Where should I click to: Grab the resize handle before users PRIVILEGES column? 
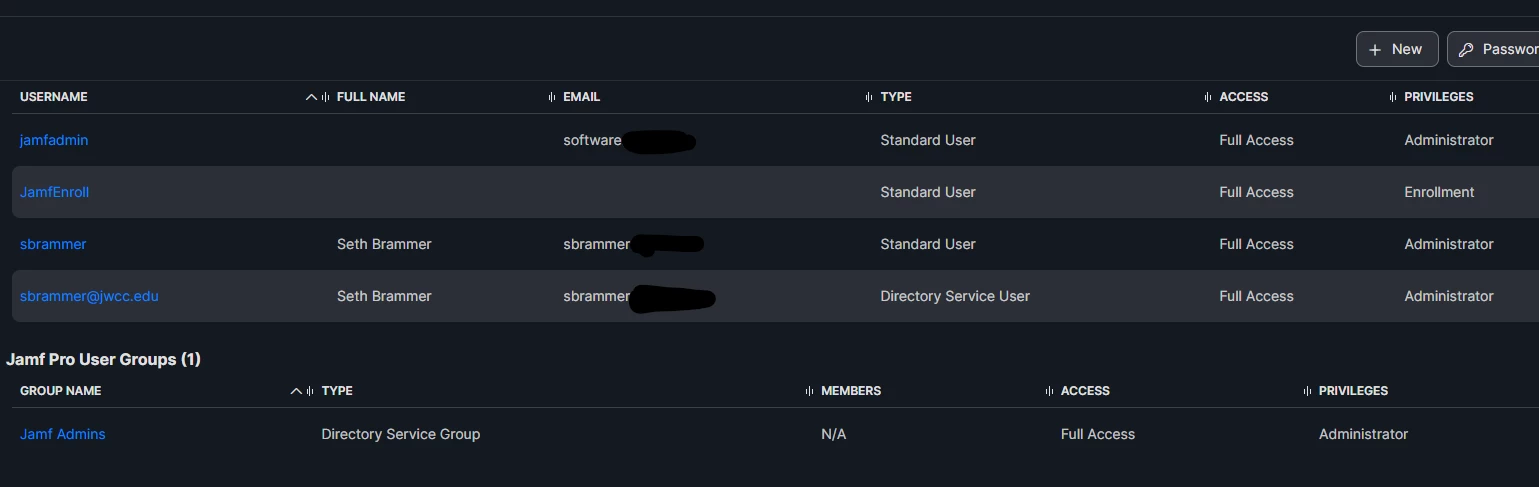coord(1393,97)
